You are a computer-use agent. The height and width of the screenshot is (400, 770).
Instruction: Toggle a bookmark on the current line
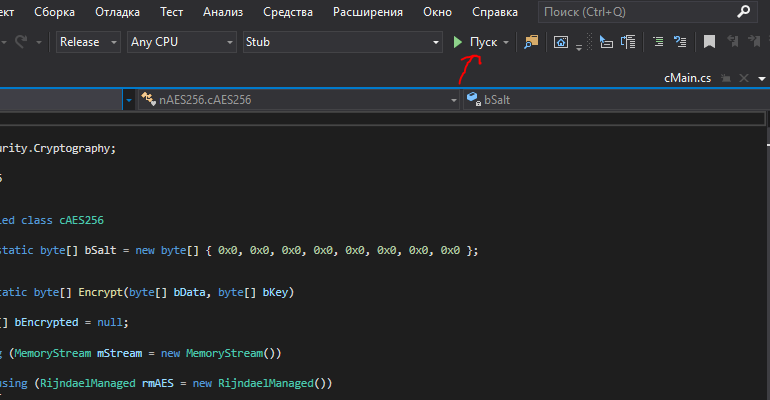point(709,42)
